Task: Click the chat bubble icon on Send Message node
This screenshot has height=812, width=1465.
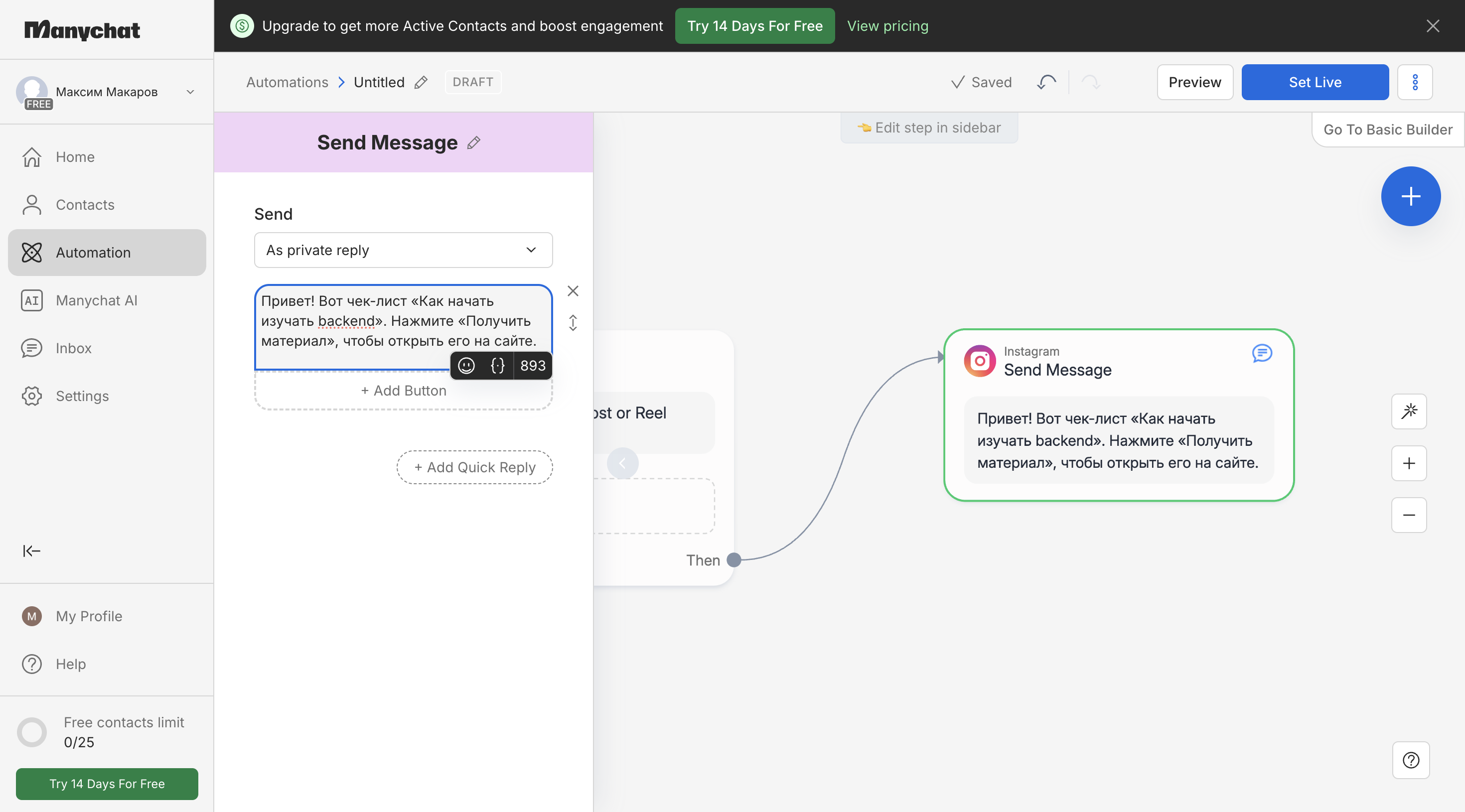Action: pos(1261,353)
